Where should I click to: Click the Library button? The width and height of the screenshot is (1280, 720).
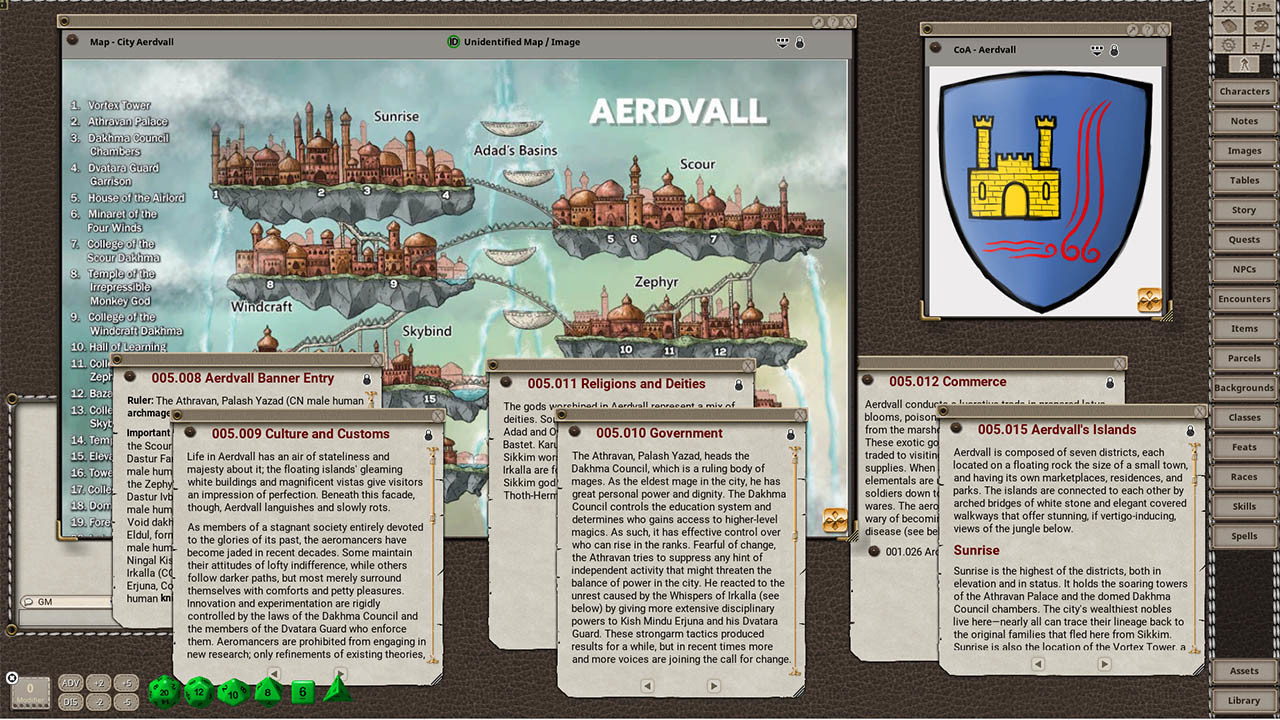1244,700
